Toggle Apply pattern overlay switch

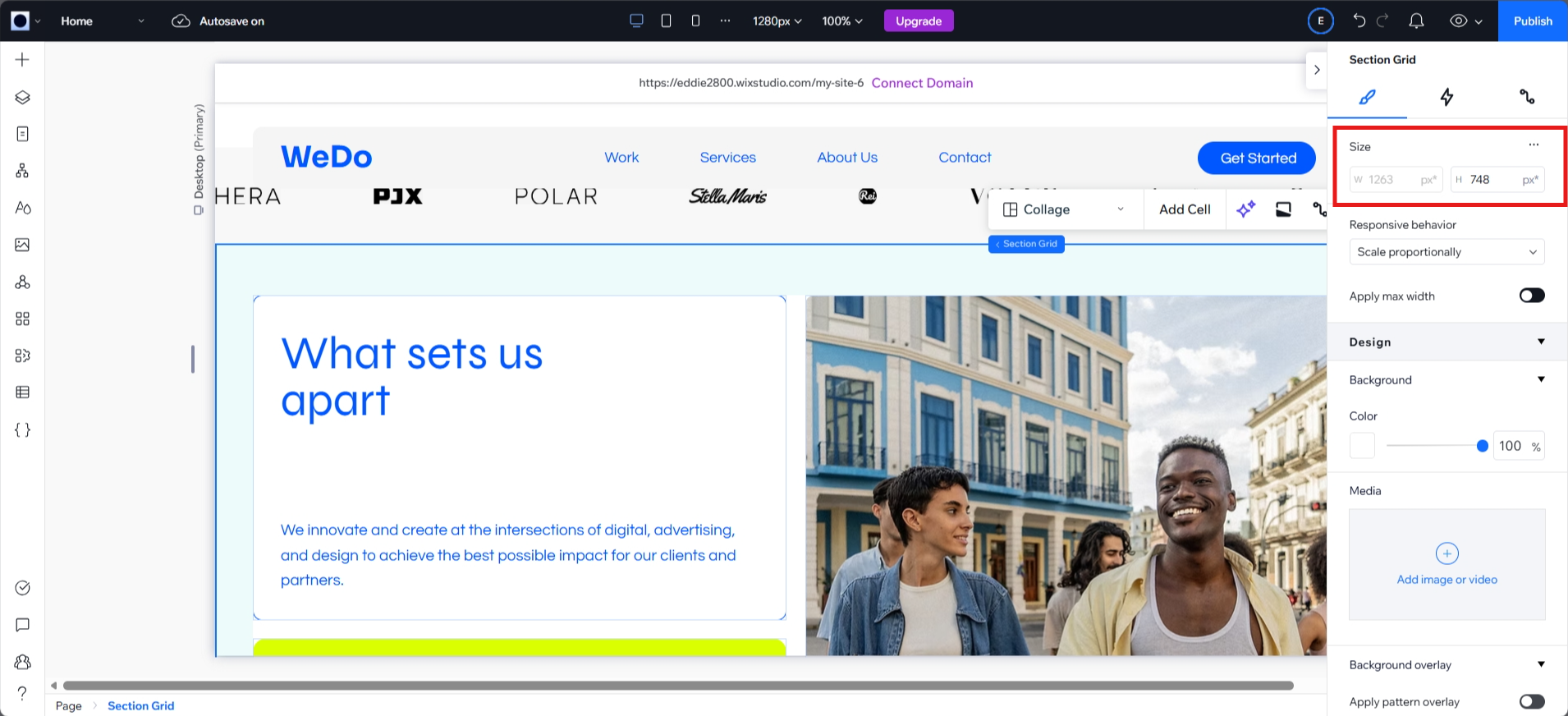(x=1532, y=701)
